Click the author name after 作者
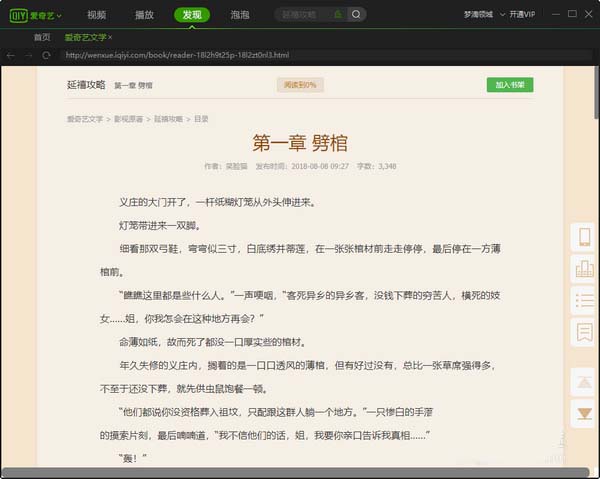This screenshot has width=600, height=479. (236, 166)
